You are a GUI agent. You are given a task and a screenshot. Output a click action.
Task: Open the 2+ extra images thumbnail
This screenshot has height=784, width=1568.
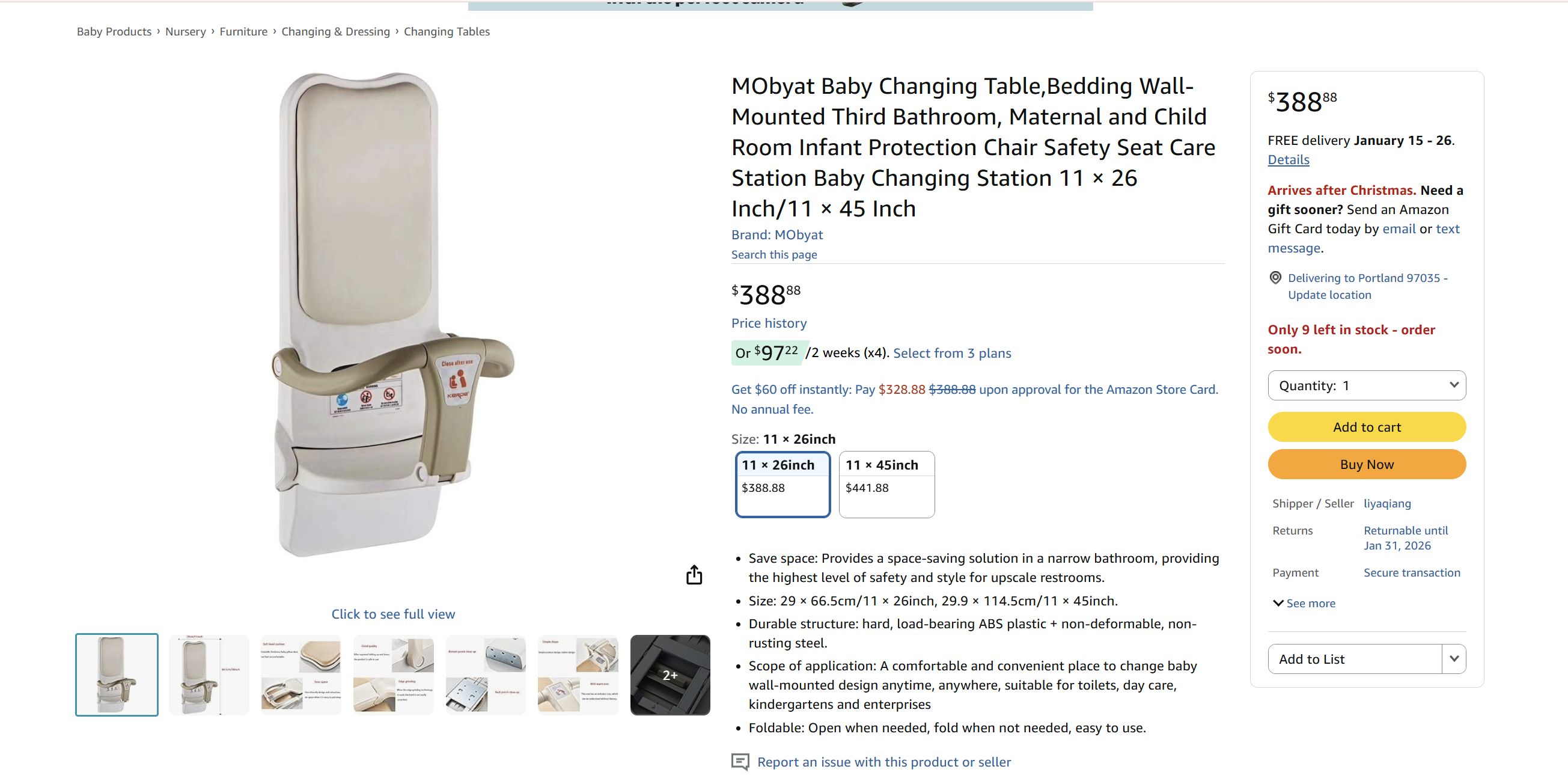pos(670,675)
